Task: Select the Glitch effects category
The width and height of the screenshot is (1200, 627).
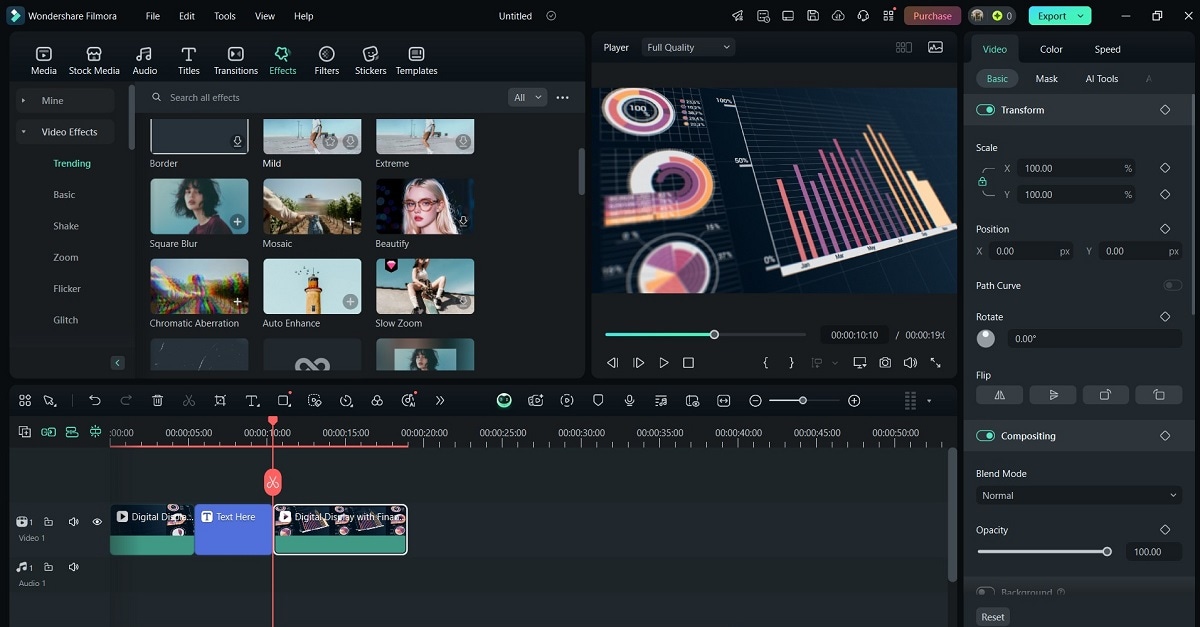Action: point(66,320)
